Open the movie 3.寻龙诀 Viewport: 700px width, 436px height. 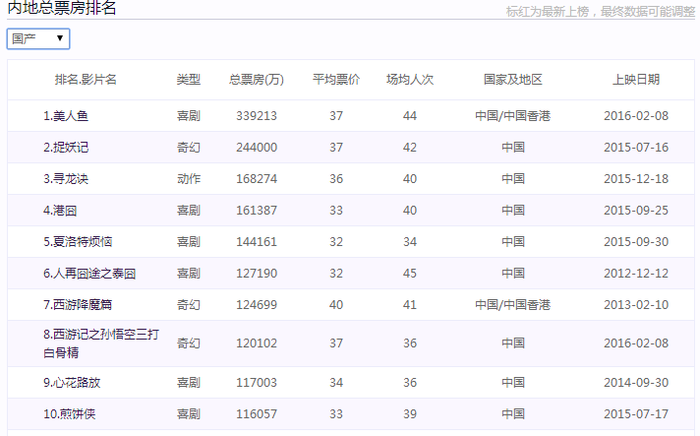pos(66,179)
